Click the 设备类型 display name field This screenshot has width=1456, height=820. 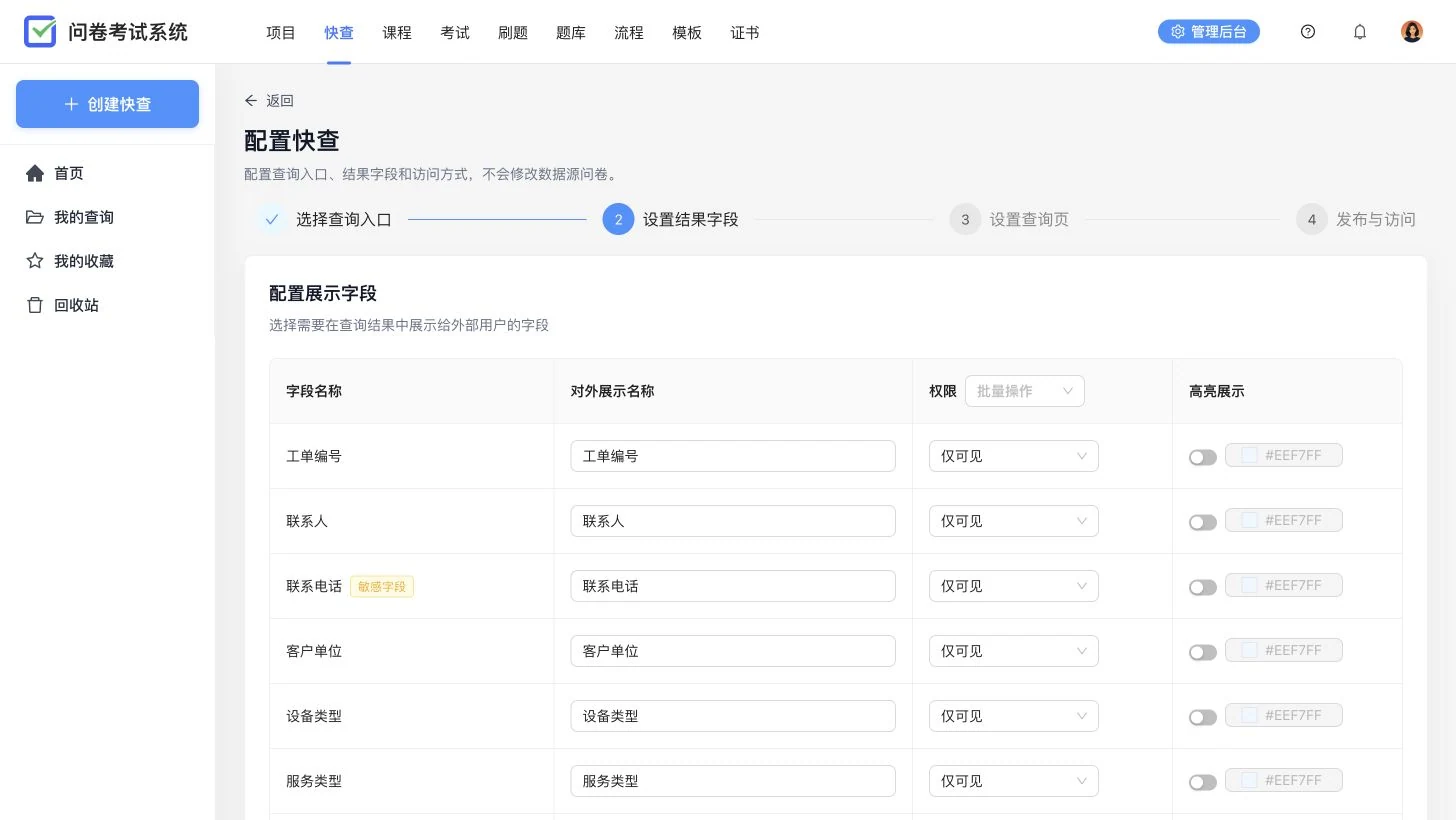pyautogui.click(x=733, y=716)
